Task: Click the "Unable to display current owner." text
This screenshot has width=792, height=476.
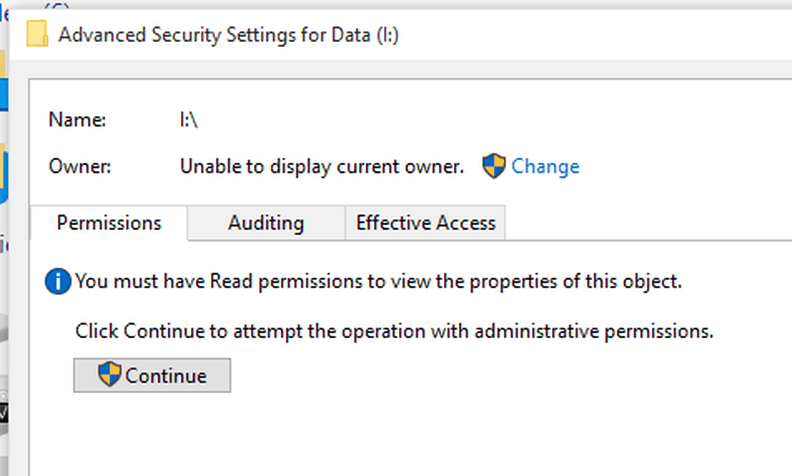Action: point(322,166)
